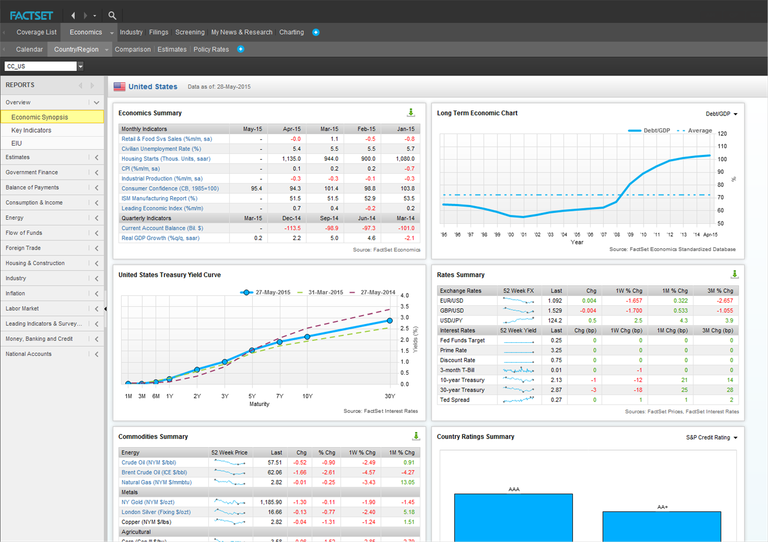Click the Debt/GDP legend entry
Viewport: 768px width, 542px height.
(x=649, y=131)
